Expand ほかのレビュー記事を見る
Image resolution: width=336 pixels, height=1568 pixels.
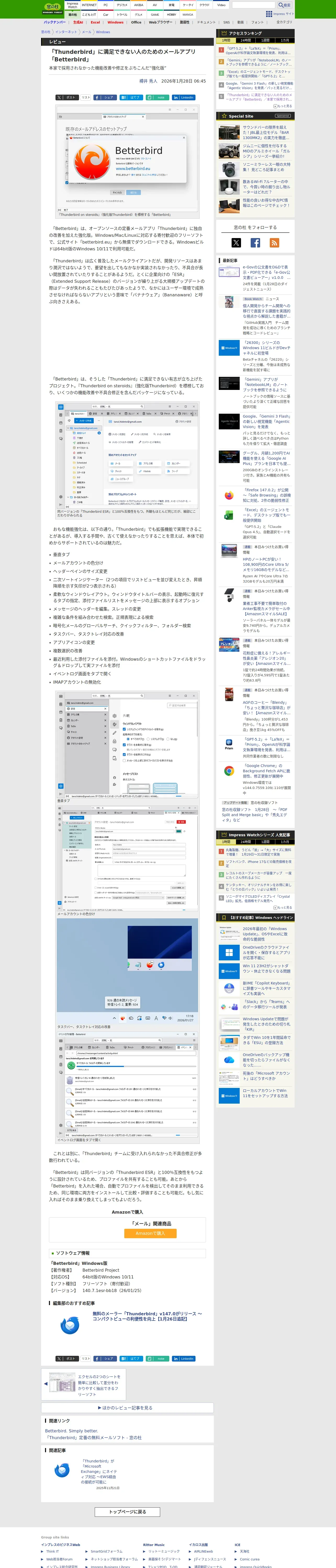(127, 1408)
